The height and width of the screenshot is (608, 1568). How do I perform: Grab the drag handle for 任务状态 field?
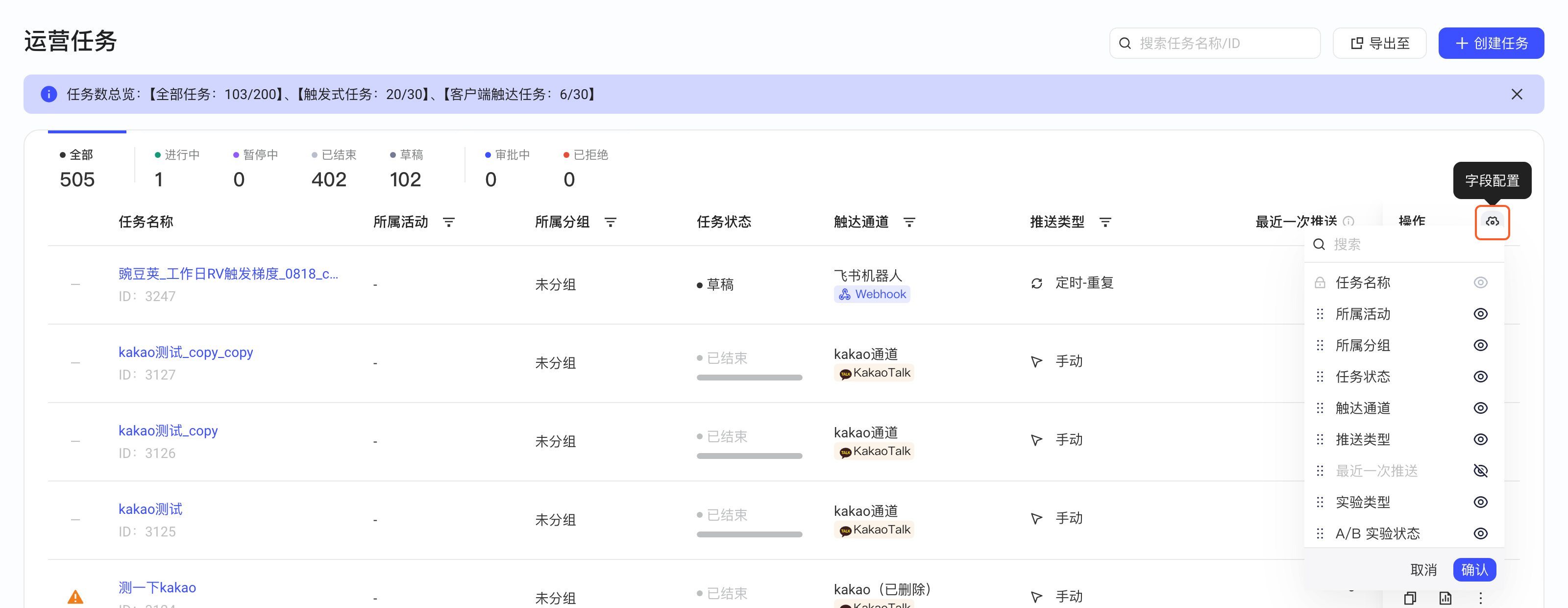[x=1320, y=377]
